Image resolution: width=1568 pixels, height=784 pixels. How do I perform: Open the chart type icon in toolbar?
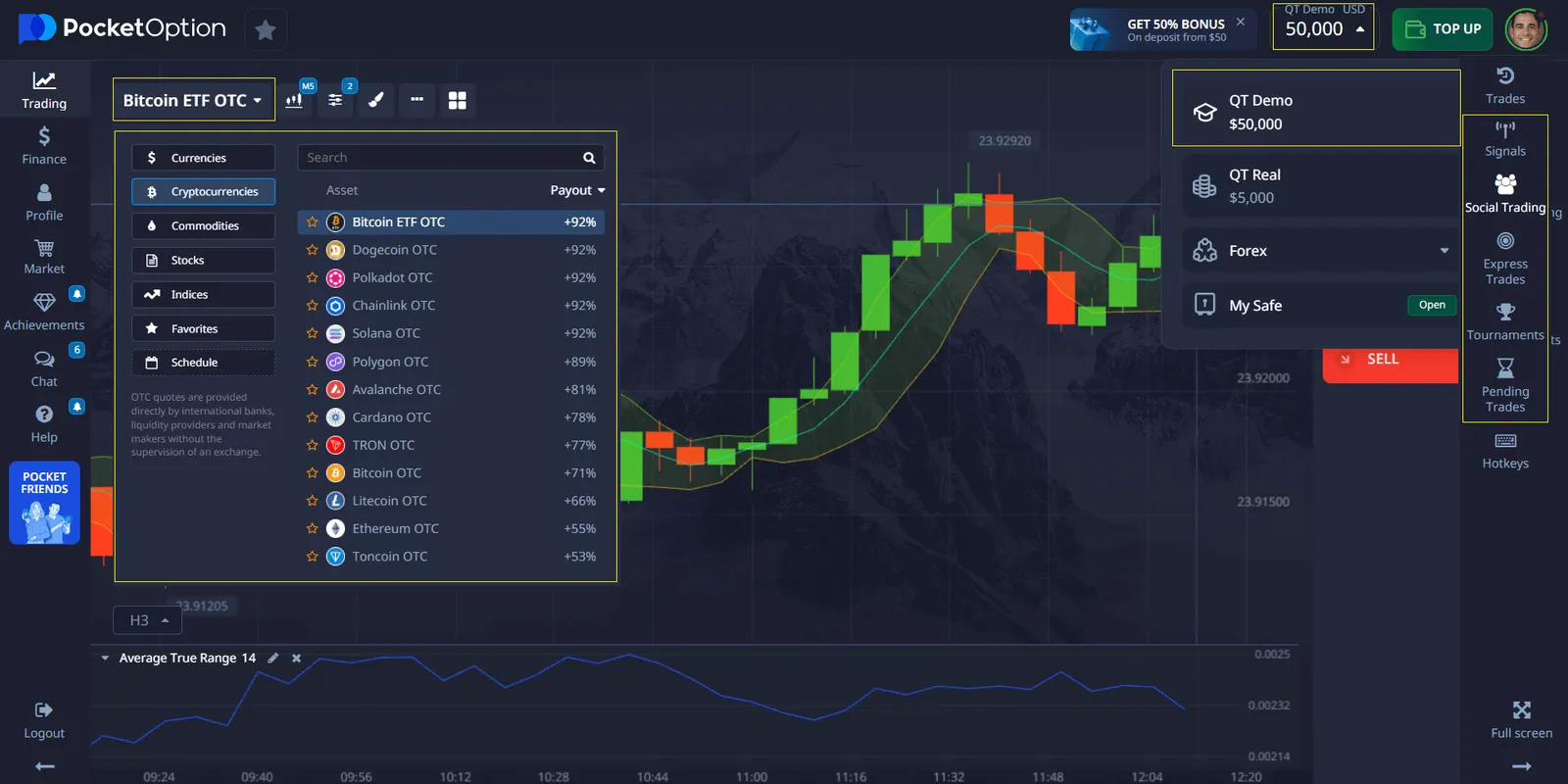pyautogui.click(x=294, y=100)
